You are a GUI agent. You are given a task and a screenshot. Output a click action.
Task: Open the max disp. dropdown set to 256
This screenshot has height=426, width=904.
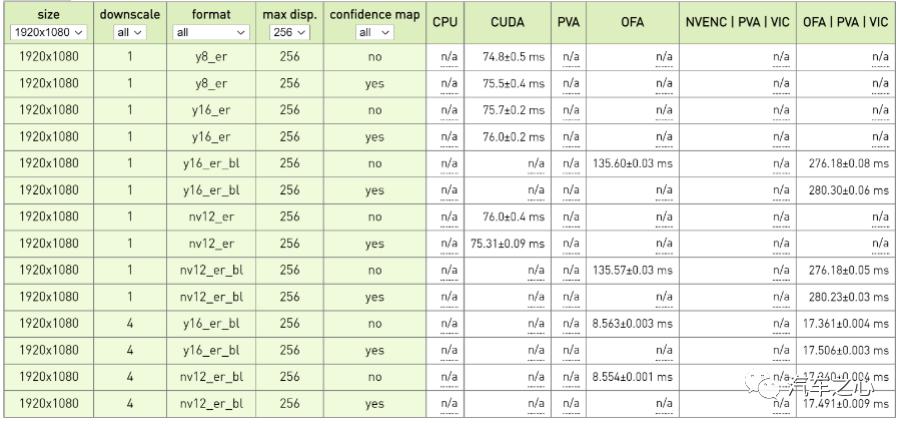pyautogui.click(x=289, y=32)
